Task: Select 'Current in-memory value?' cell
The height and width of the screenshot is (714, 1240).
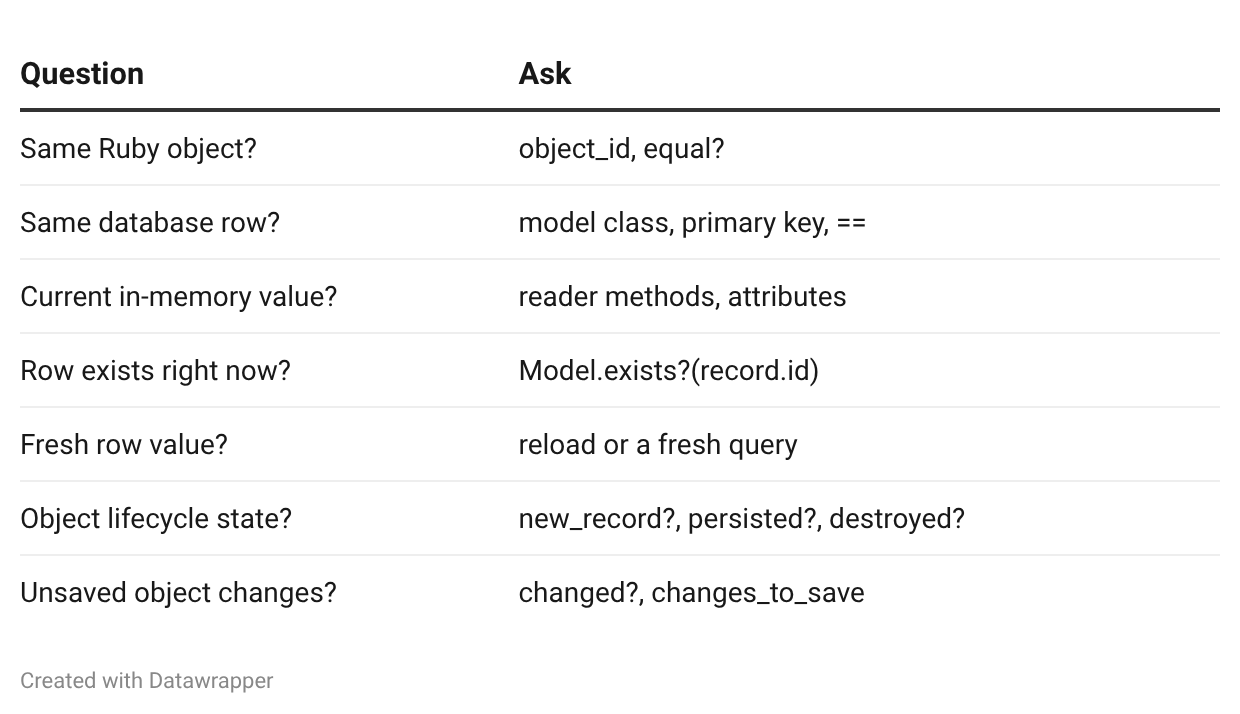Action: (x=179, y=297)
